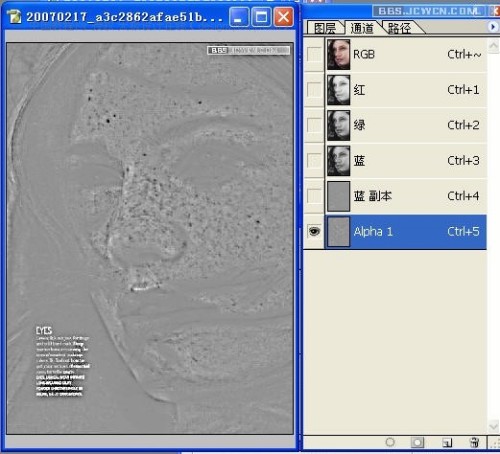Select the 通道 tab

[363, 28]
